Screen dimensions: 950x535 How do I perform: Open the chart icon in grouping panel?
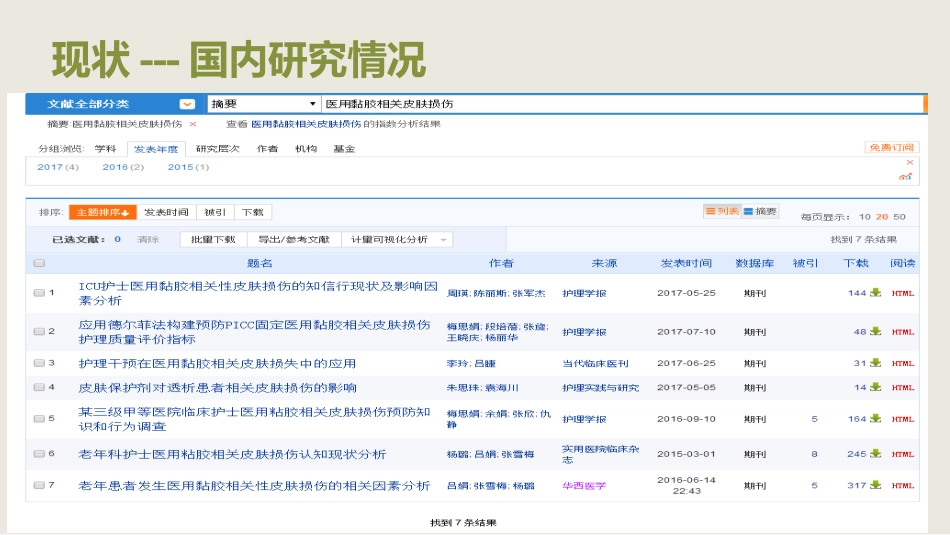tap(906, 176)
